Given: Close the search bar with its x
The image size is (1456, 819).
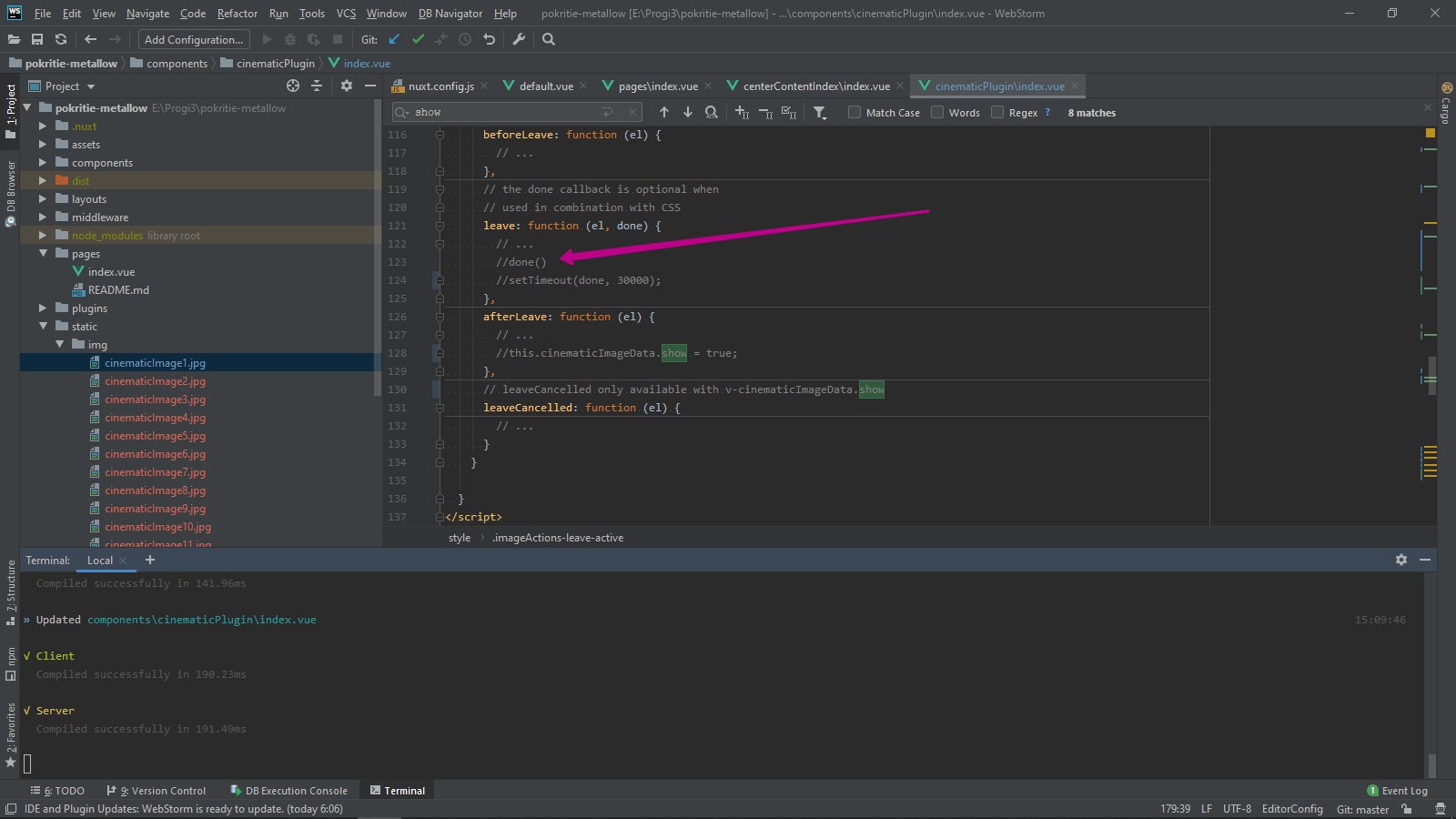Looking at the screenshot, I should coord(1427,107).
